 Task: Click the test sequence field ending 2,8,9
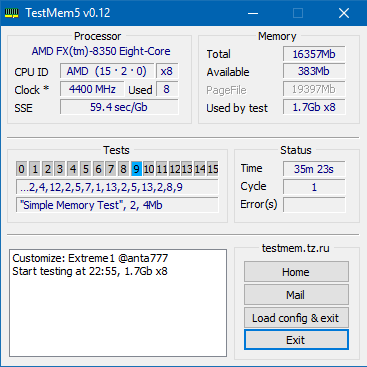coord(117,187)
